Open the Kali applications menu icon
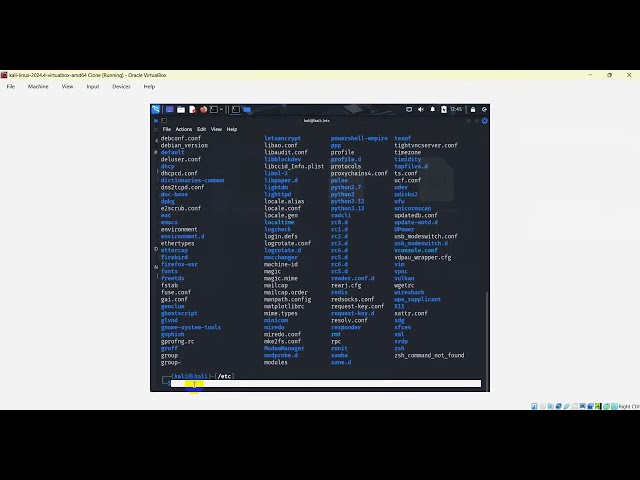640x480 pixels. [156, 109]
